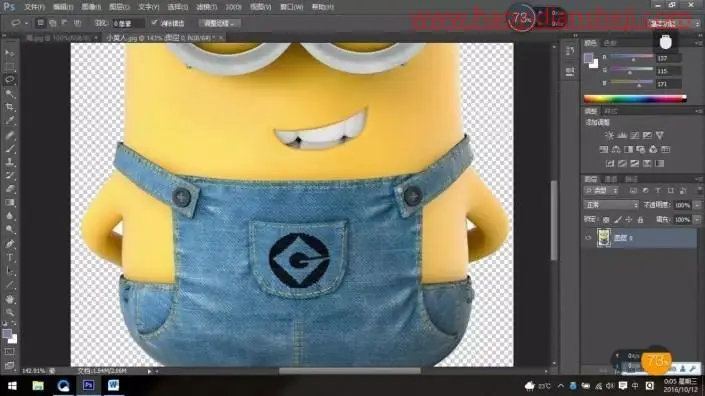
Task: Toggle lock all for the layer
Action: (x=640, y=219)
